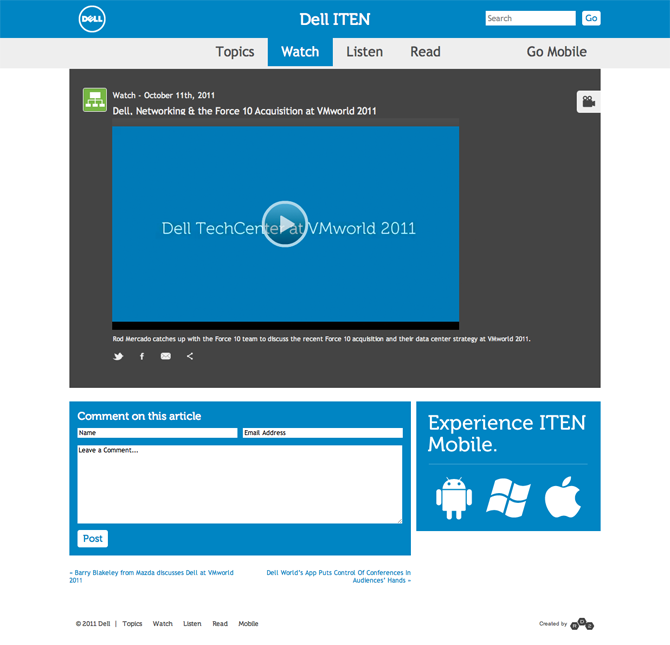The height and width of the screenshot is (645, 670).
Task: Focus the Search input field
Action: coord(530,18)
